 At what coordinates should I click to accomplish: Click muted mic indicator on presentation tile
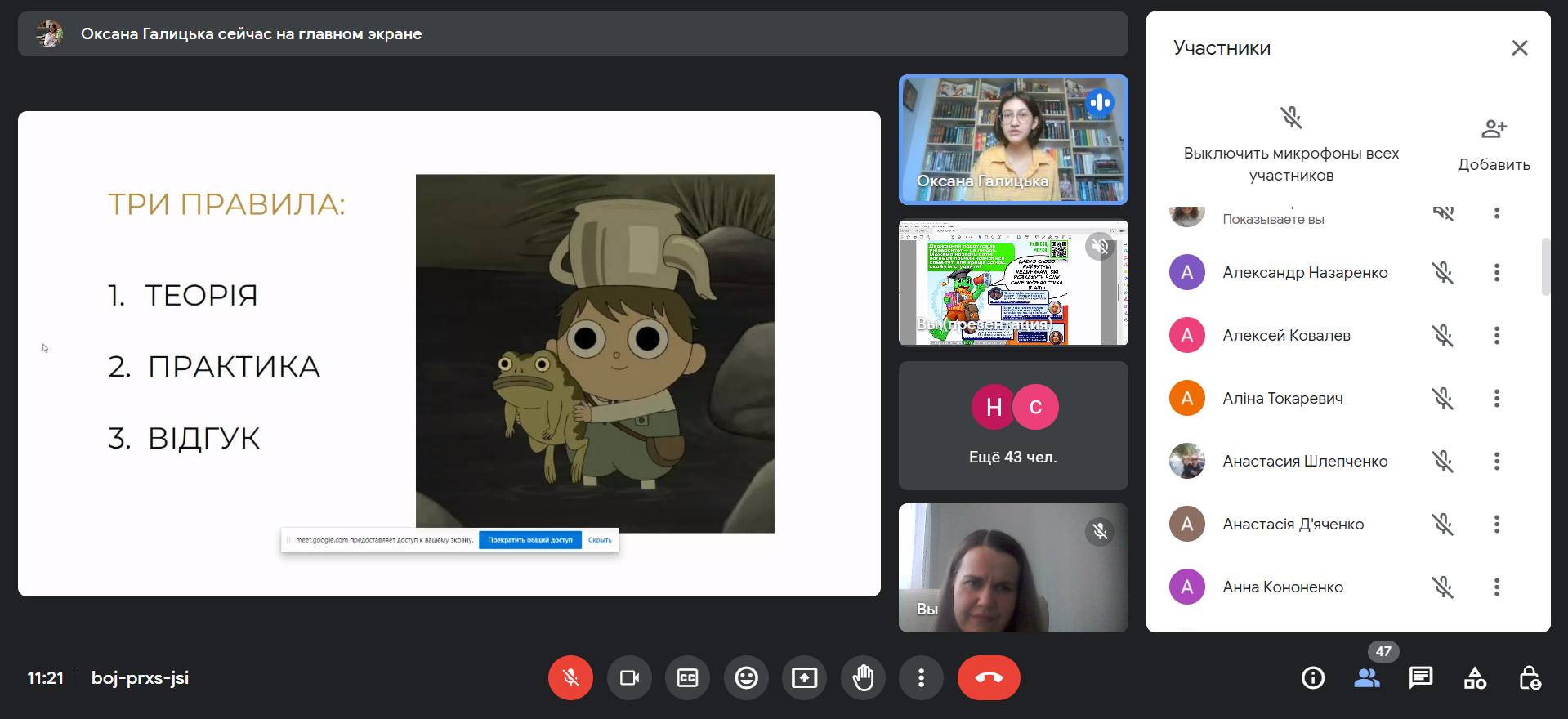[1100, 246]
